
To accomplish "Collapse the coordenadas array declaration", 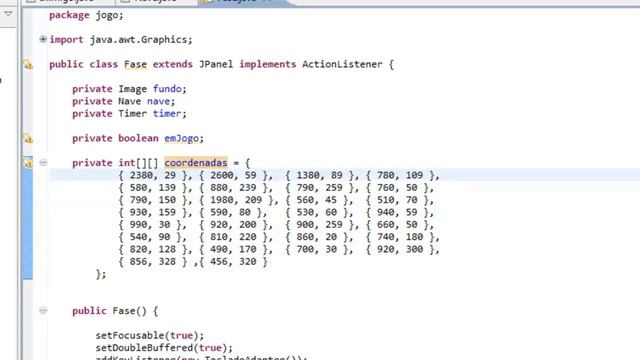I will pyautogui.click(x=43, y=163).
